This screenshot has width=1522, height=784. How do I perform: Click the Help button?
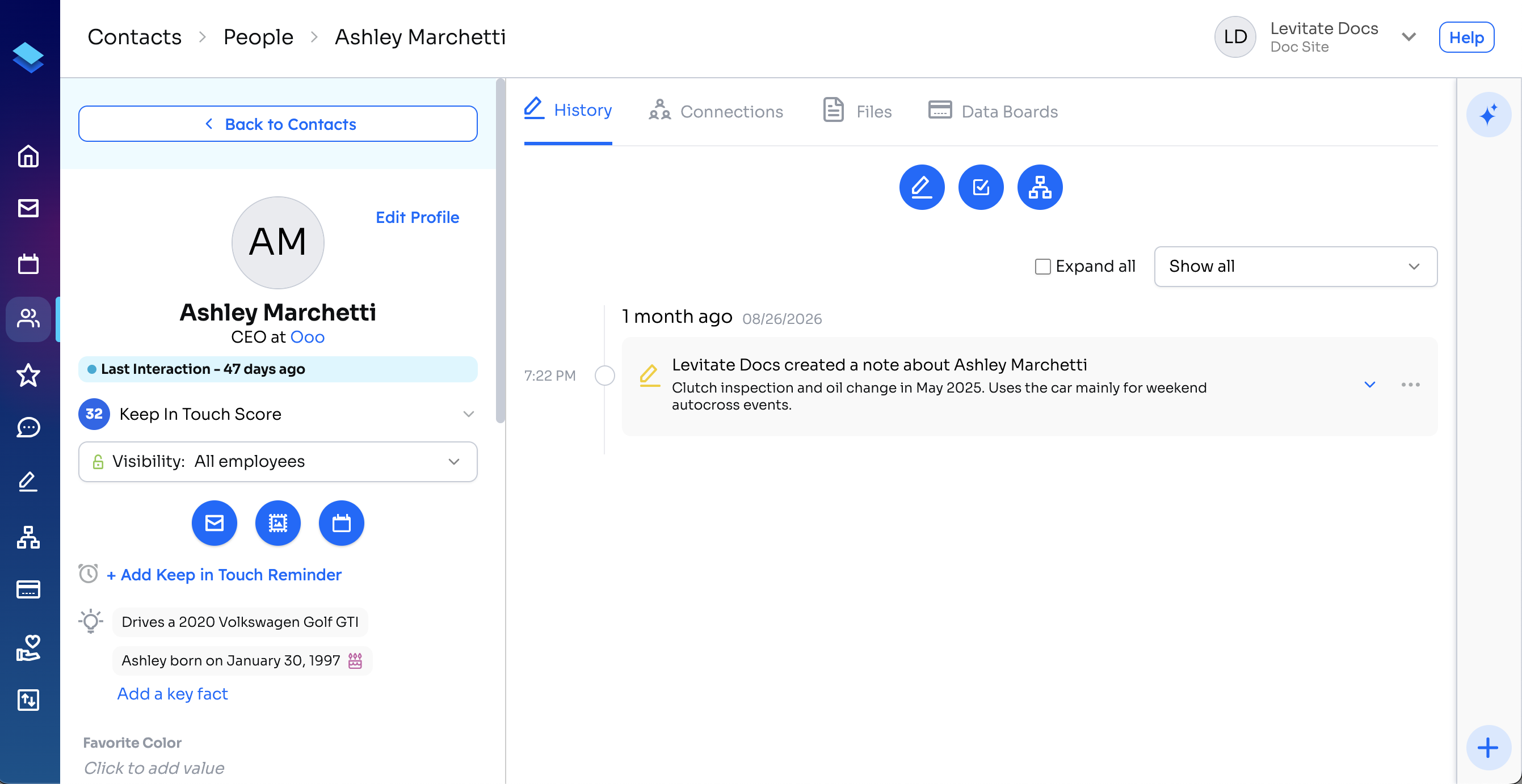[x=1466, y=37]
